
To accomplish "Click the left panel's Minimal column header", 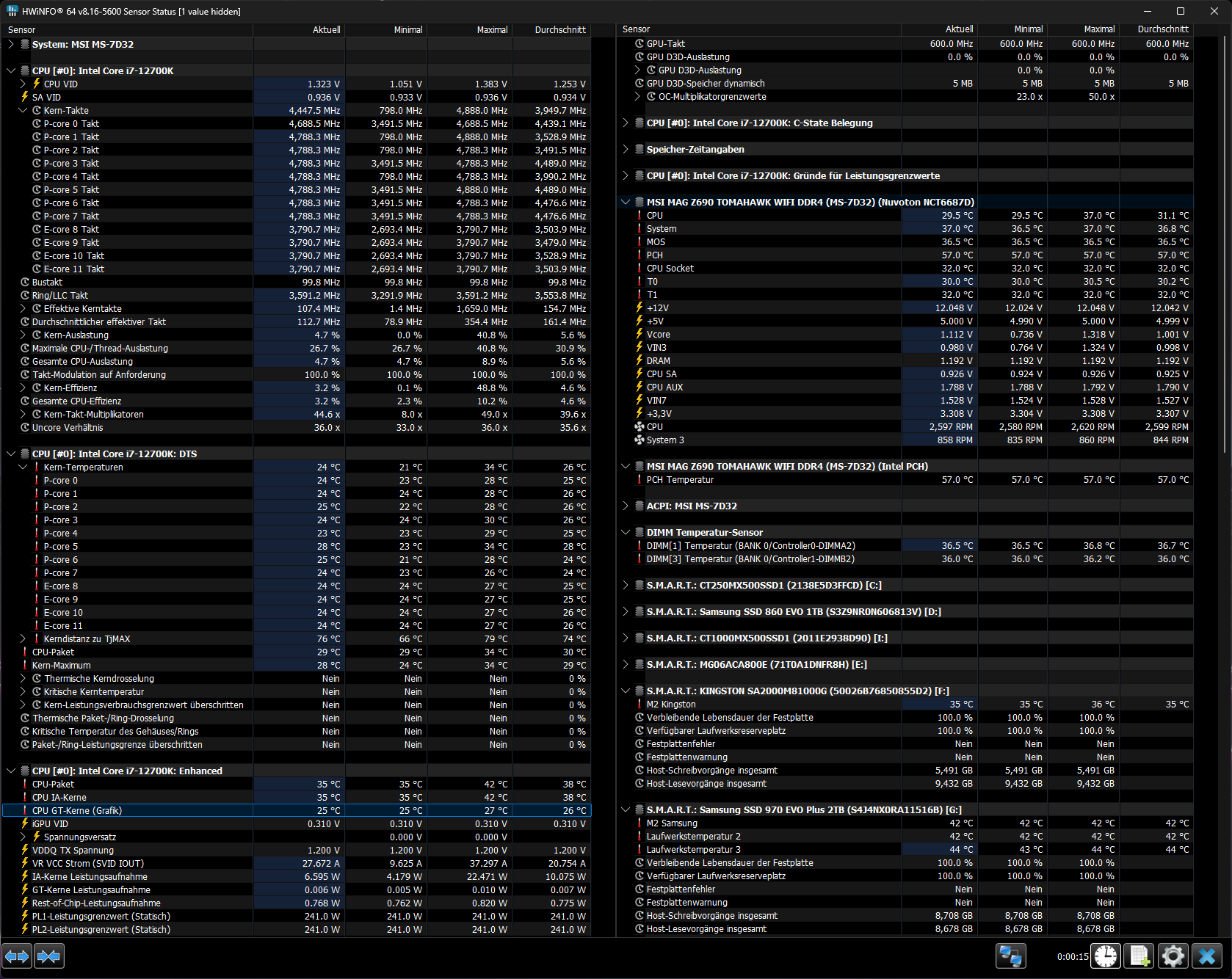I will 386,30.
